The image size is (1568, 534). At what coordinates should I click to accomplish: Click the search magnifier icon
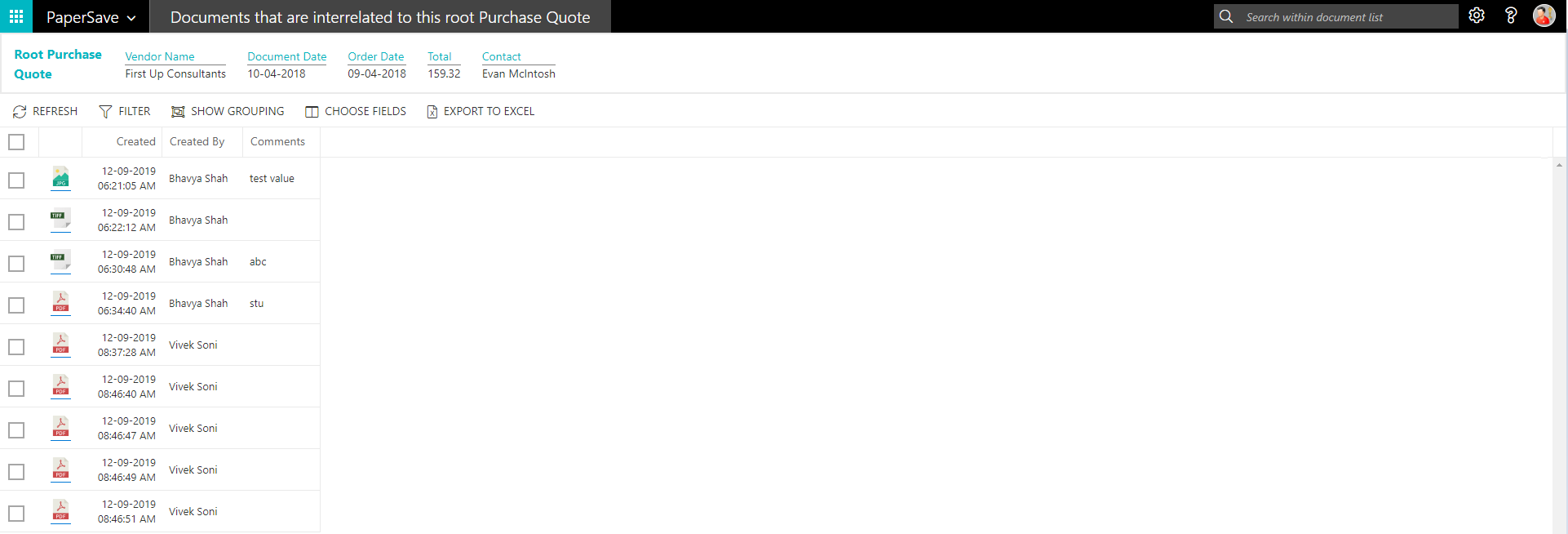(1226, 16)
